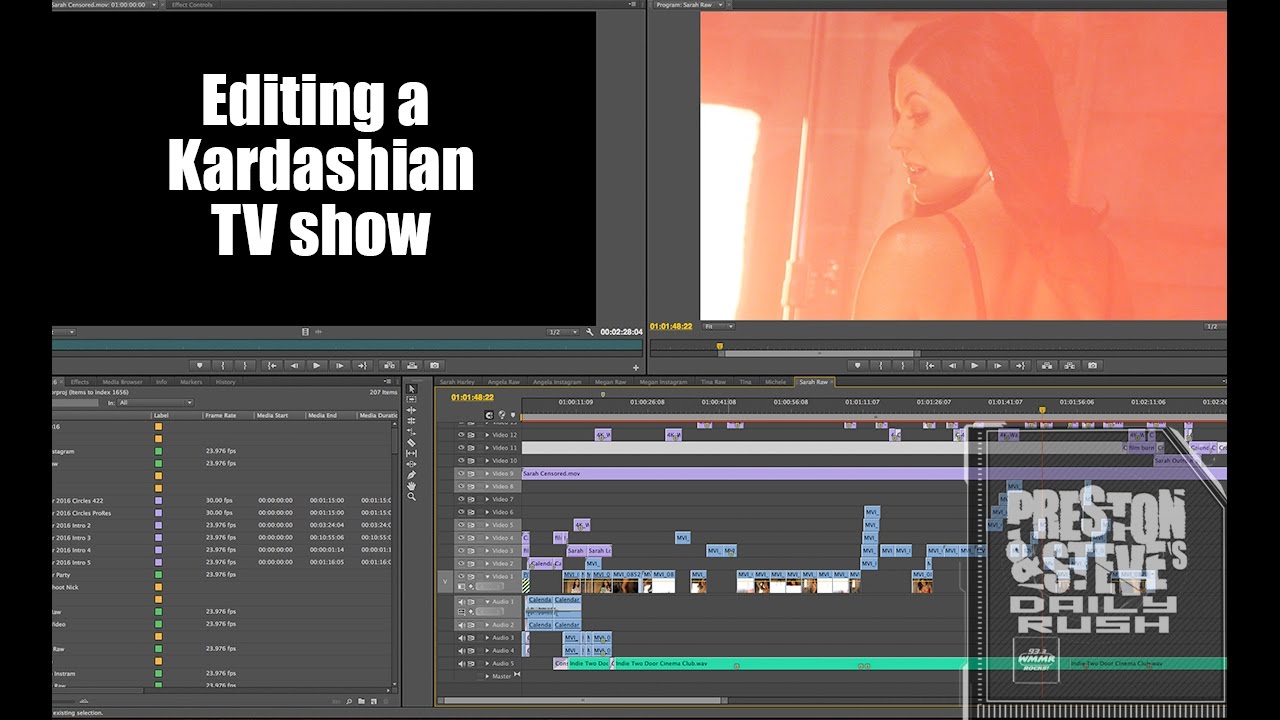The image size is (1280, 720).
Task: Open the History panel tab
Action: pos(226,382)
